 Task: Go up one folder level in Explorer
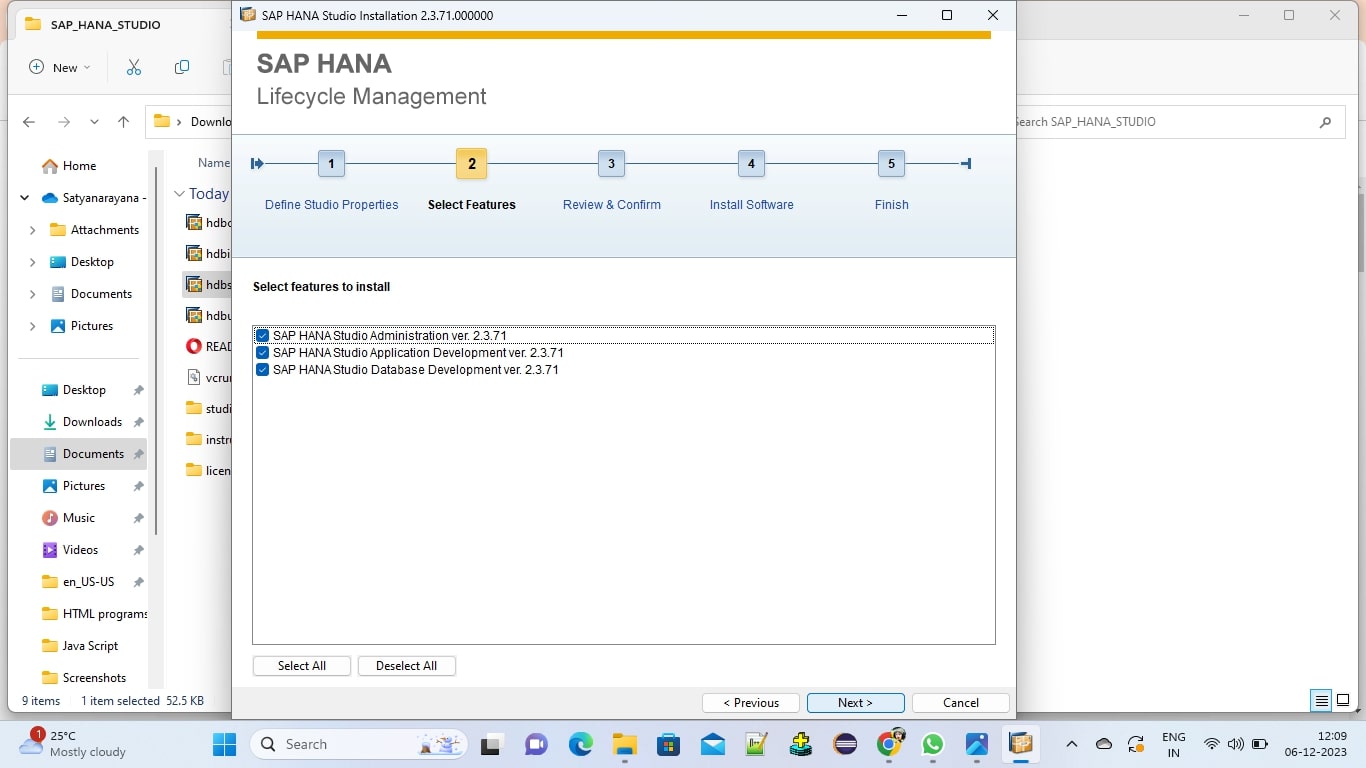coord(123,122)
